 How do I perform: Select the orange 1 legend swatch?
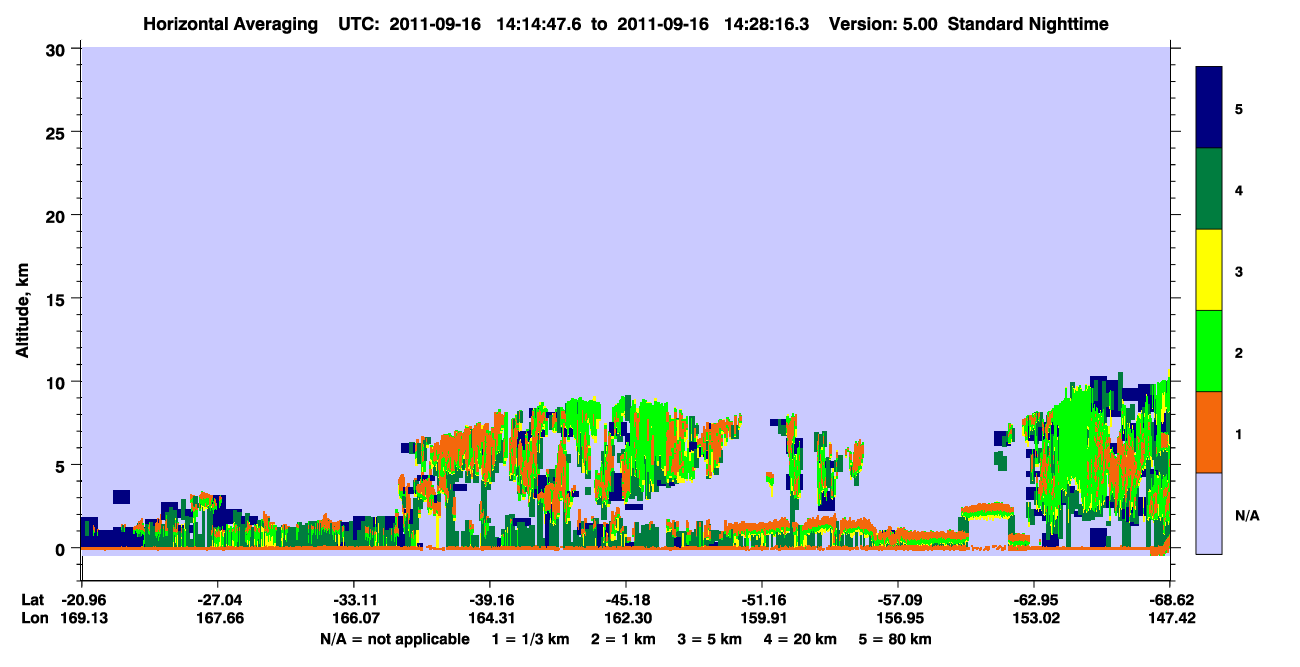tap(1209, 432)
